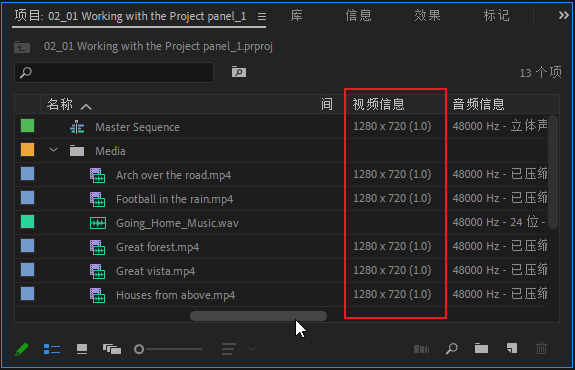Select Houses from above.mp4
Image resolution: width=575 pixels, height=370 pixels.
coord(176,295)
